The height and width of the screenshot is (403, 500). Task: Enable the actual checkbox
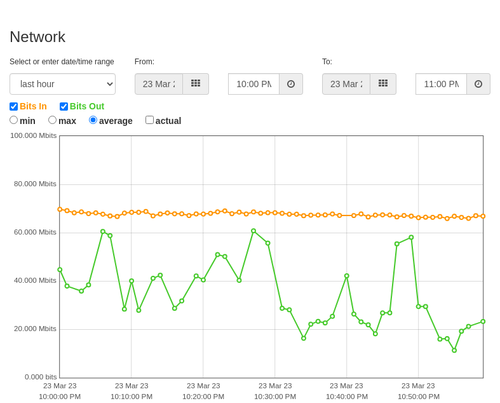(x=150, y=120)
